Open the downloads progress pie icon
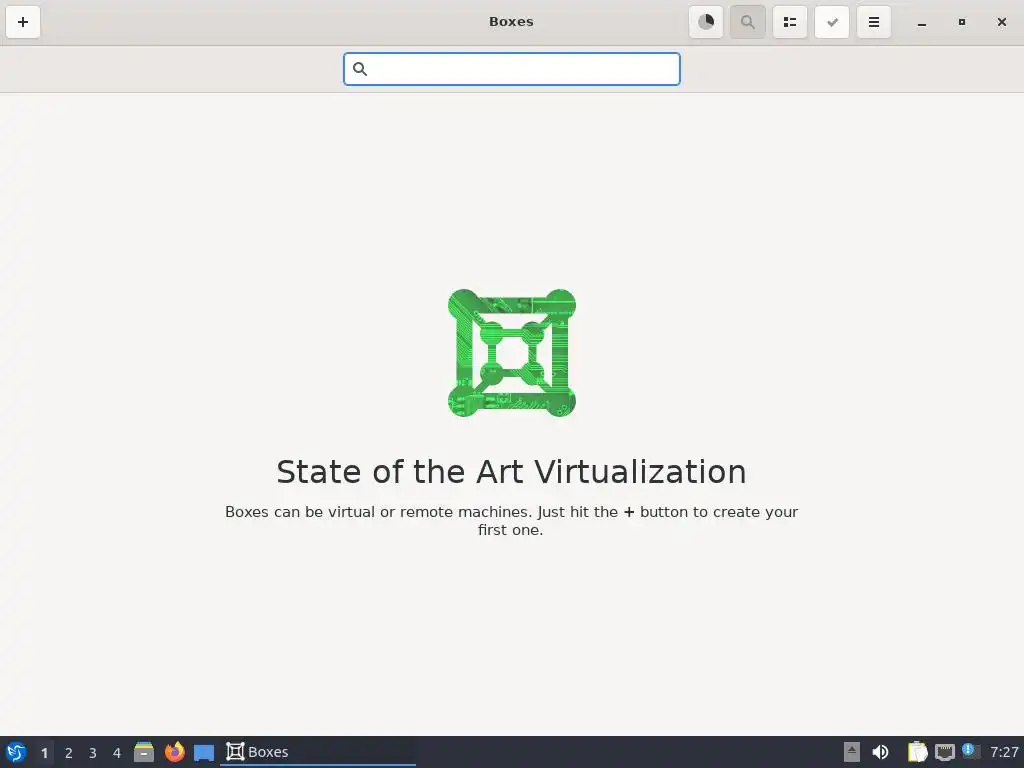 point(706,22)
